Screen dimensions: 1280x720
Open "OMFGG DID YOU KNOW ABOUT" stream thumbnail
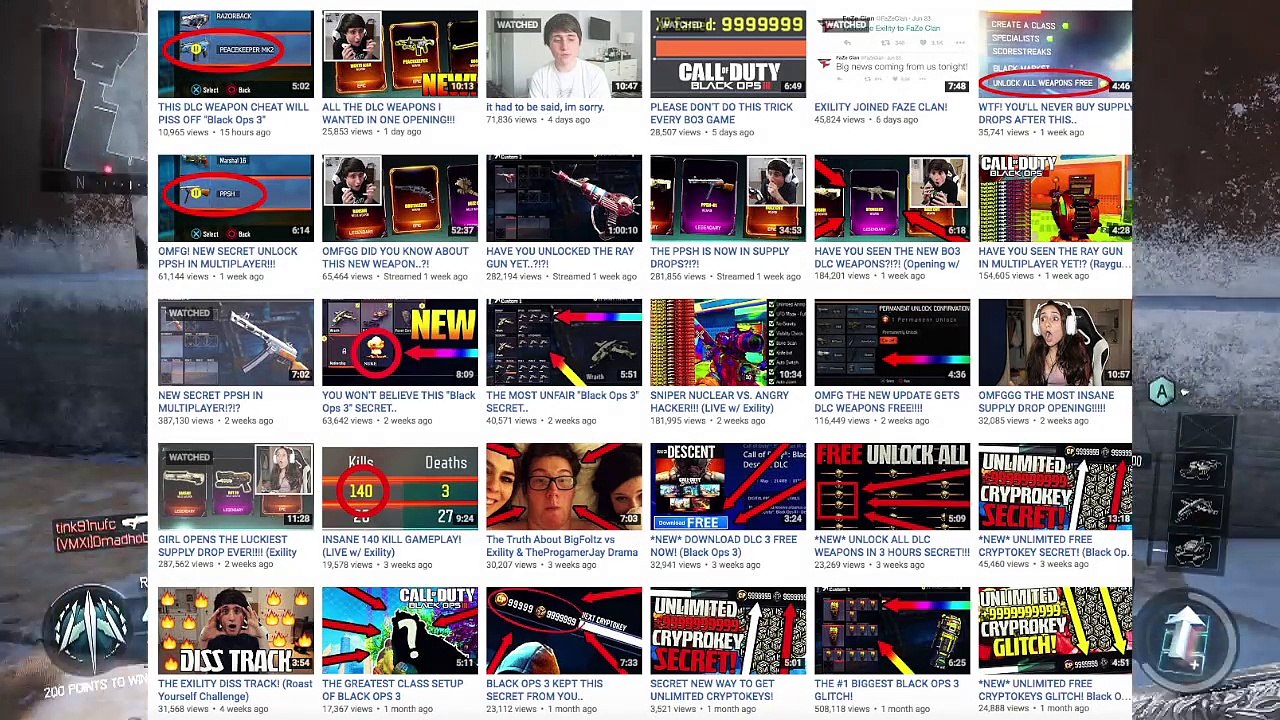click(x=400, y=198)
